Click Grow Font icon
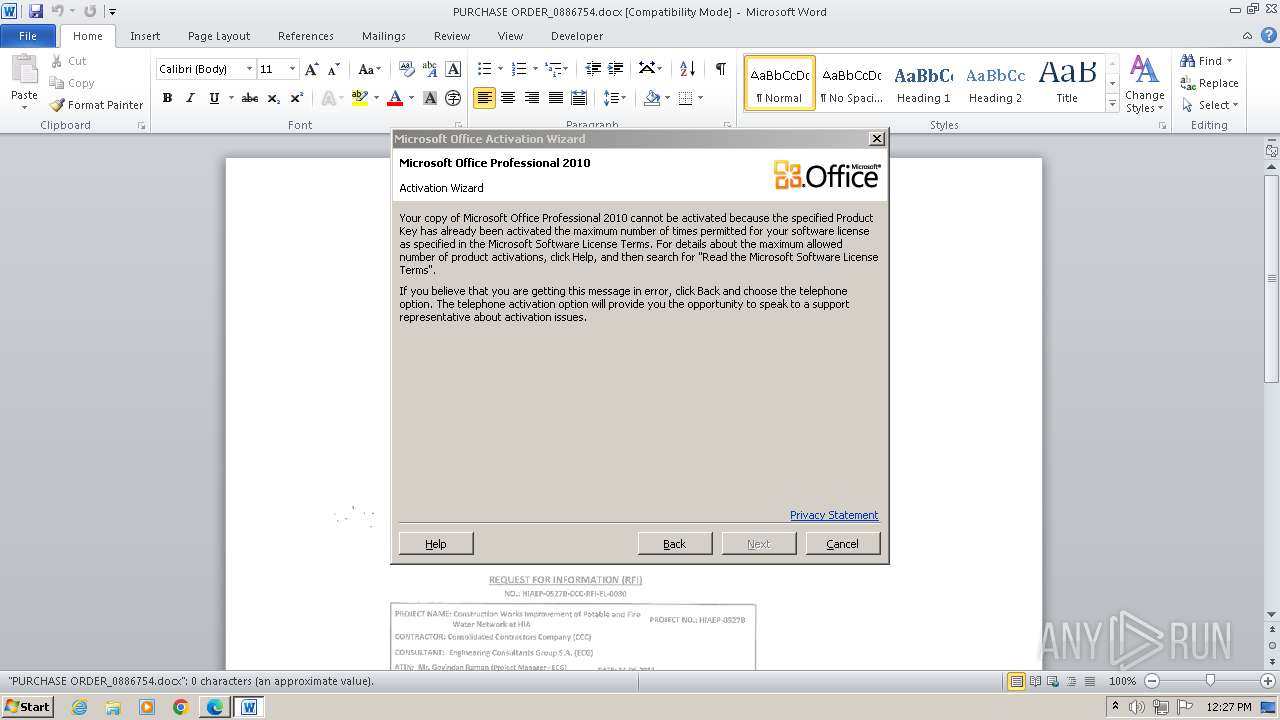This screenshot has height=720, width=1280. click(312, 69)
